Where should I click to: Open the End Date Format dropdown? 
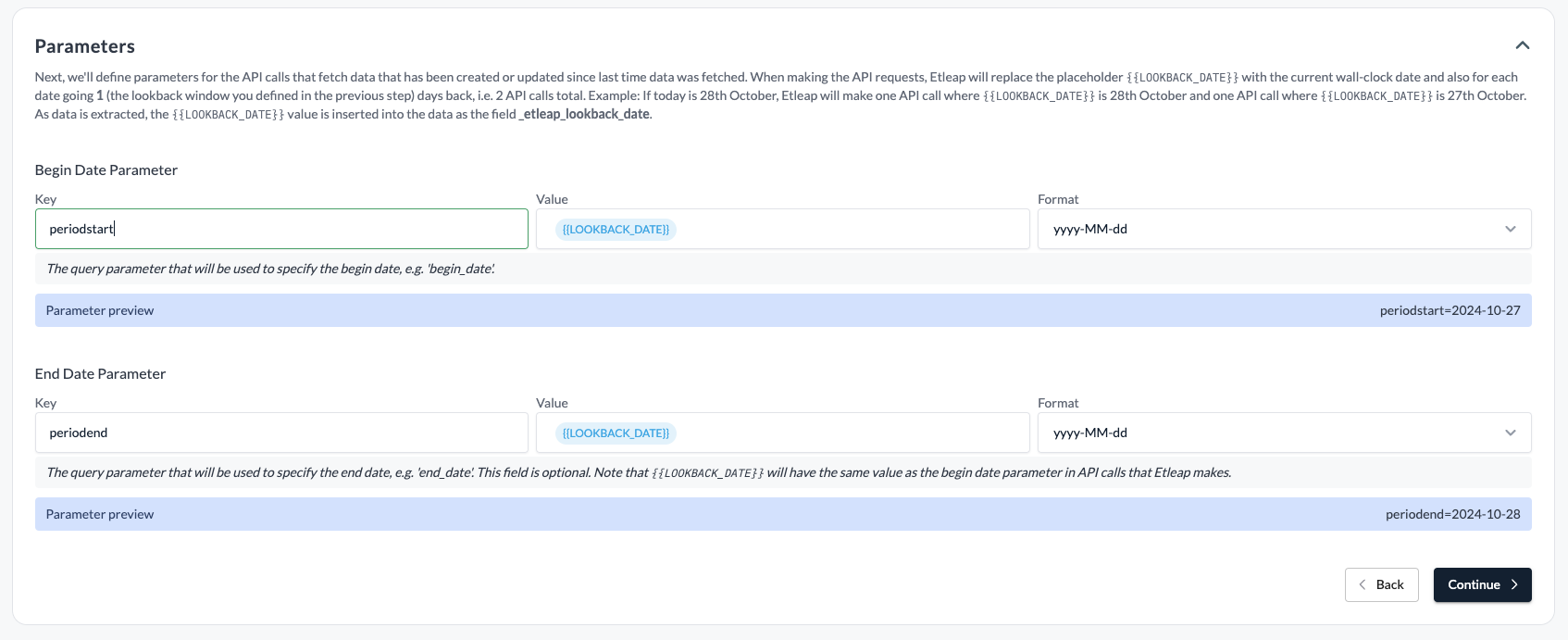pyautogui.click(x=1284, y=433)
